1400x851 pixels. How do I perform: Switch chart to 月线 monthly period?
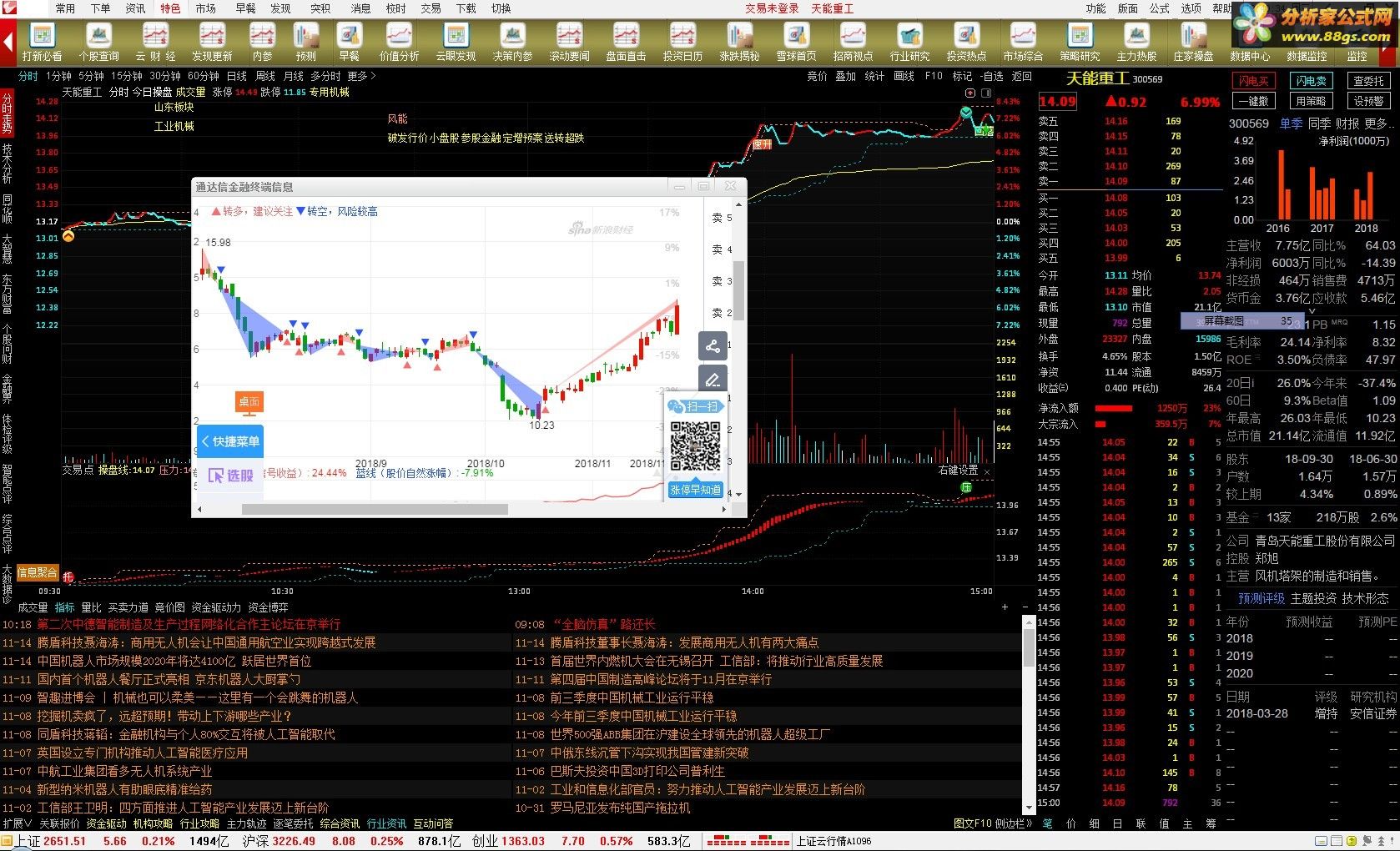294,76
